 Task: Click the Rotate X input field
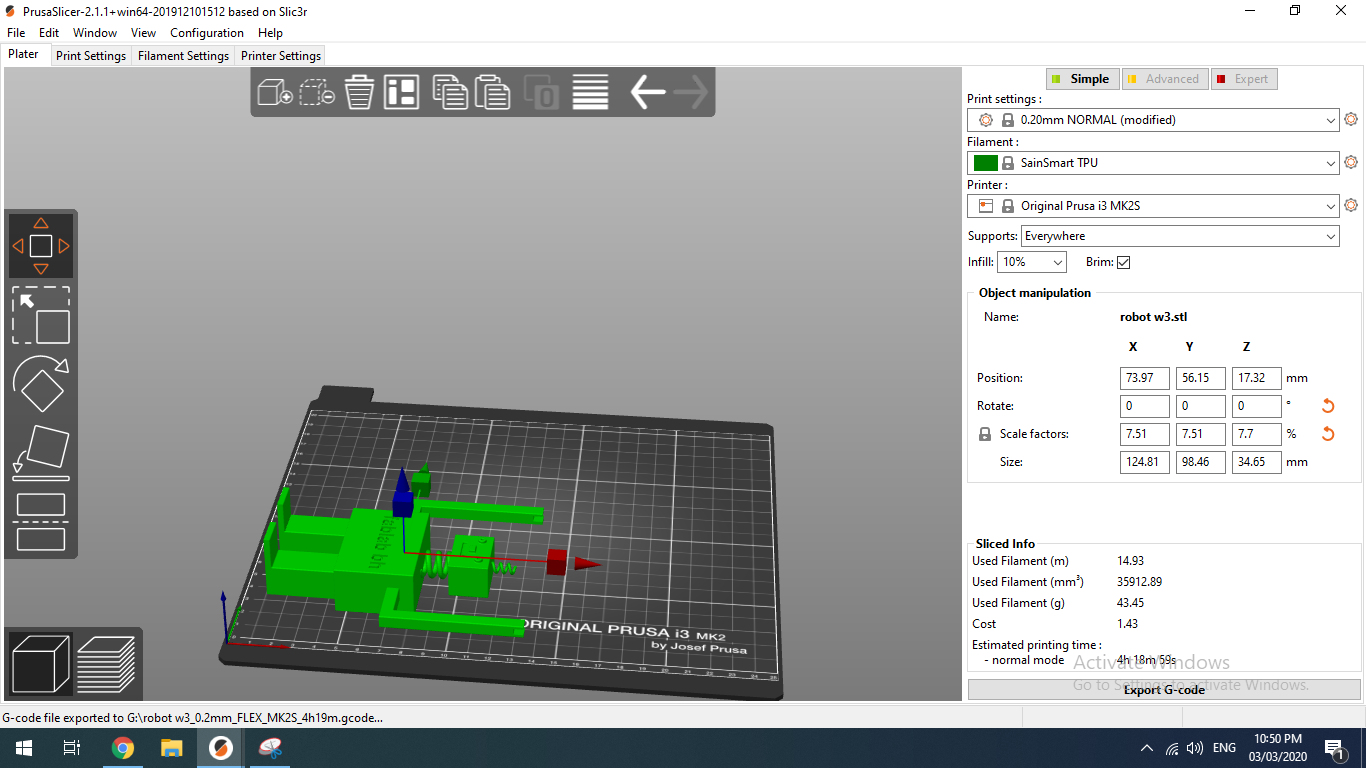[x=1145, y=406]
